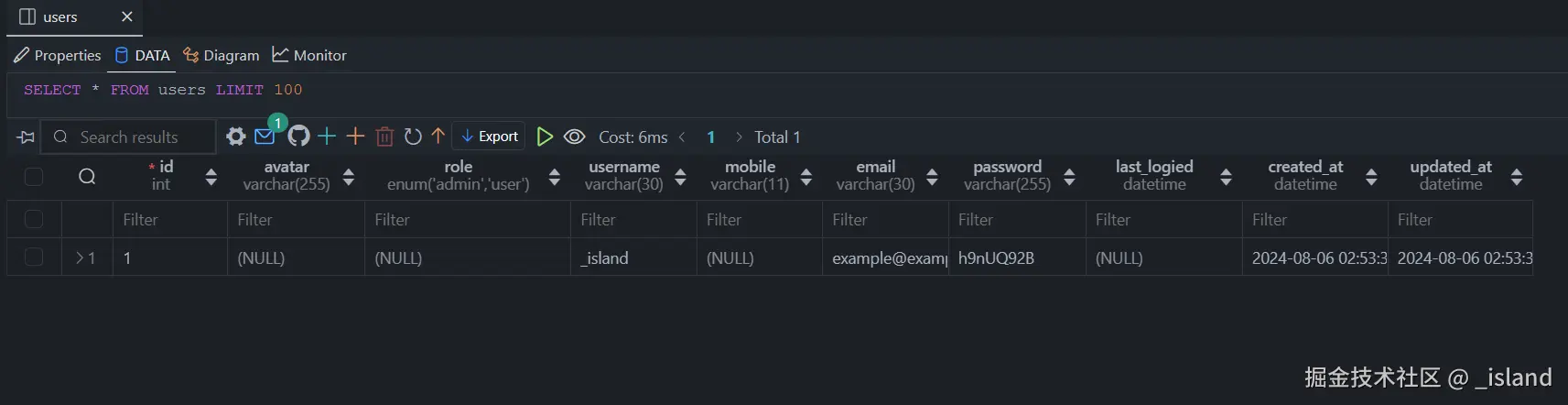The width and height of the screenshot is (1568, 405).
Task: Switch to the Properties tab
Action: tap(58, 55)
